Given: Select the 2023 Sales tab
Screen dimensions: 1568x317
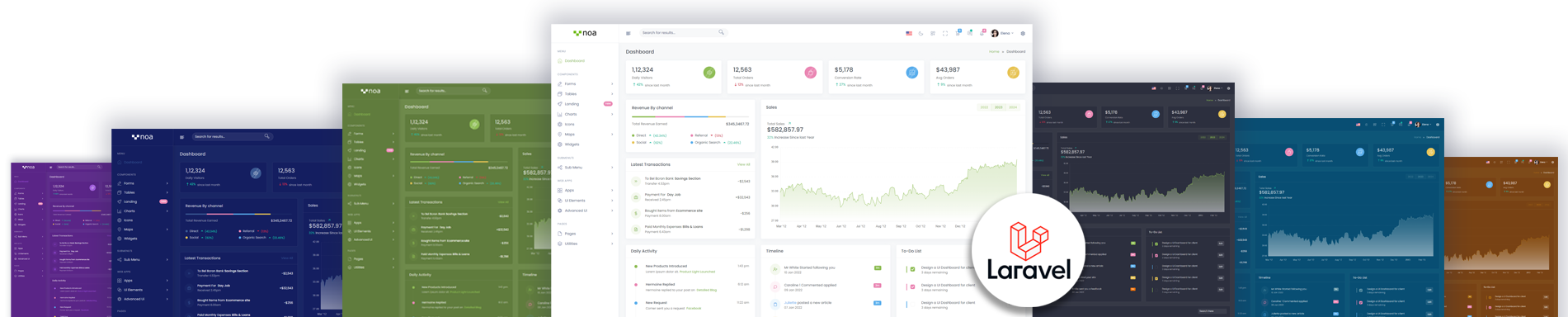Looking at the screenshot, I should point(999,107).
